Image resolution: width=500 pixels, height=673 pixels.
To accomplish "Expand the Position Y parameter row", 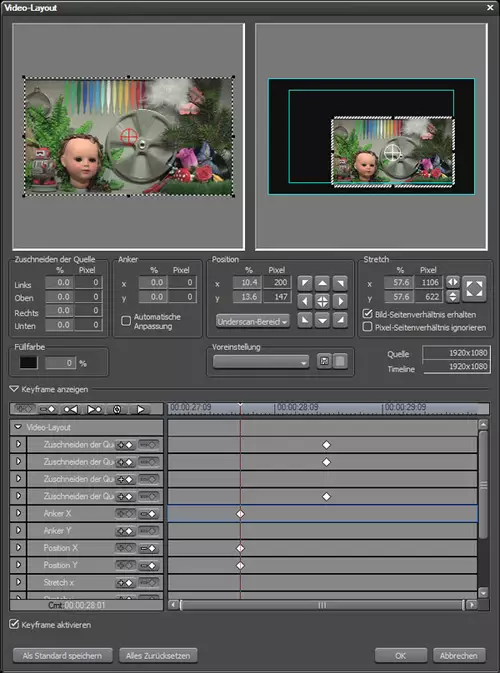I will coord(18,565).
